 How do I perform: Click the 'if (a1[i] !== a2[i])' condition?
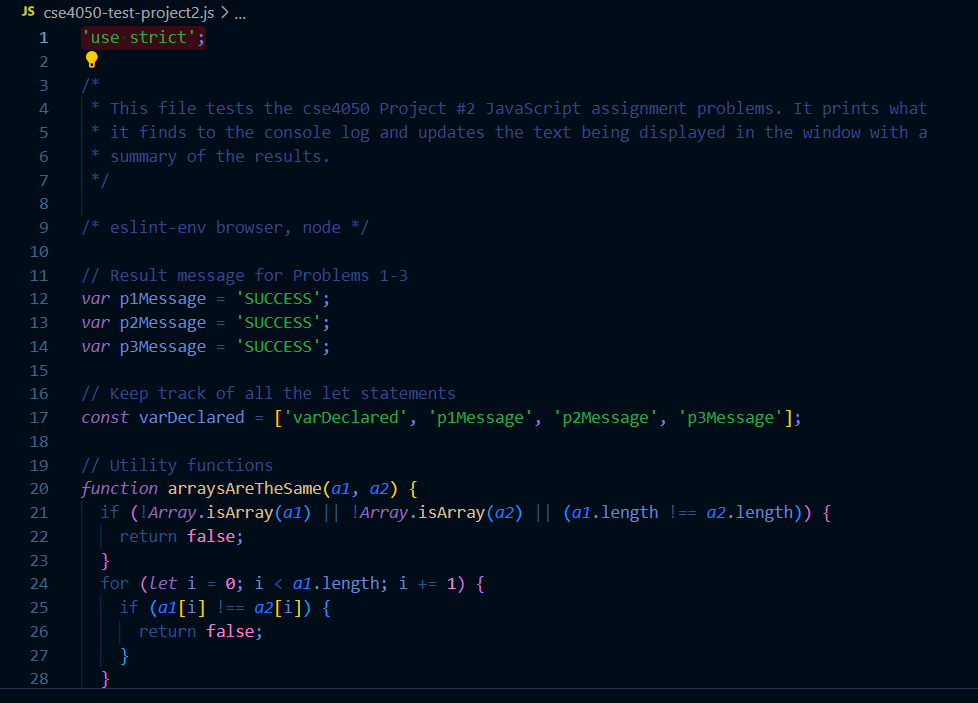click(215, 608)
